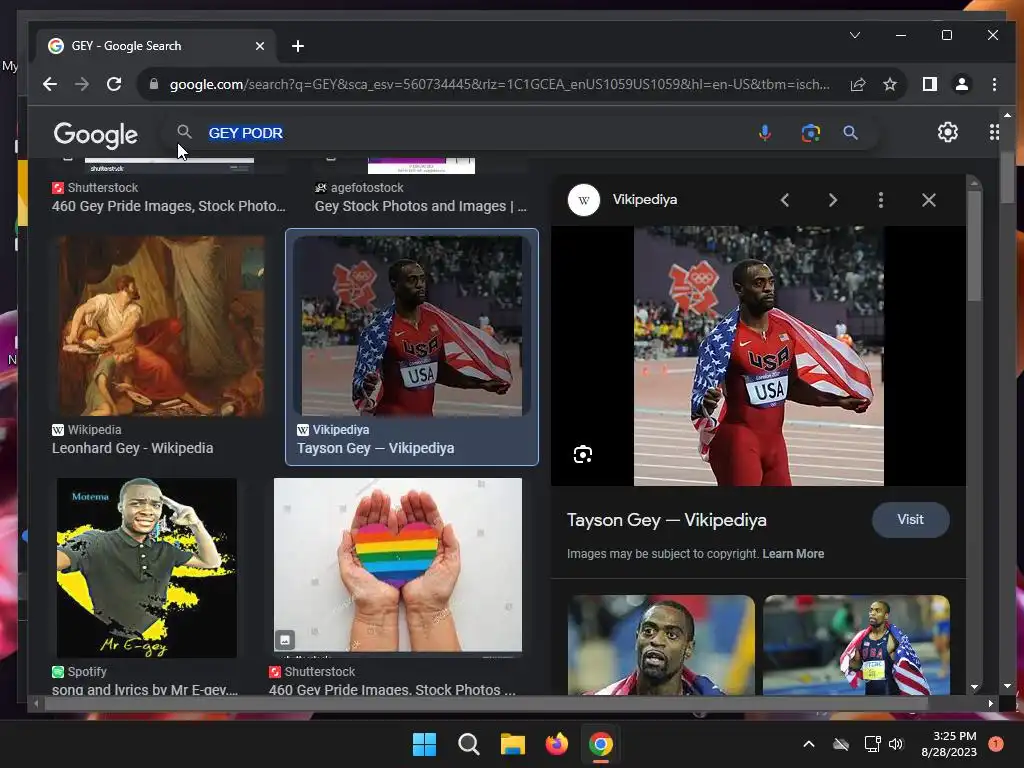Select the GEY - Google Search tab
1024x768 pixels.
click(157, 46)
